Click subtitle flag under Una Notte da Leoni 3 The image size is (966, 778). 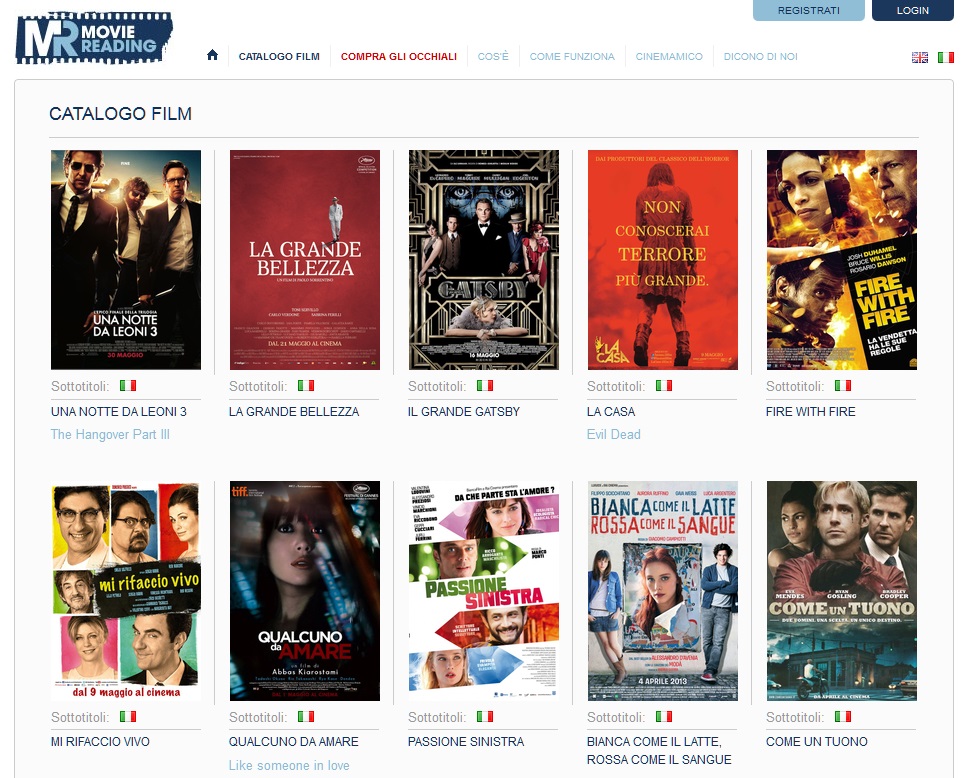click(x=128, y=386)
